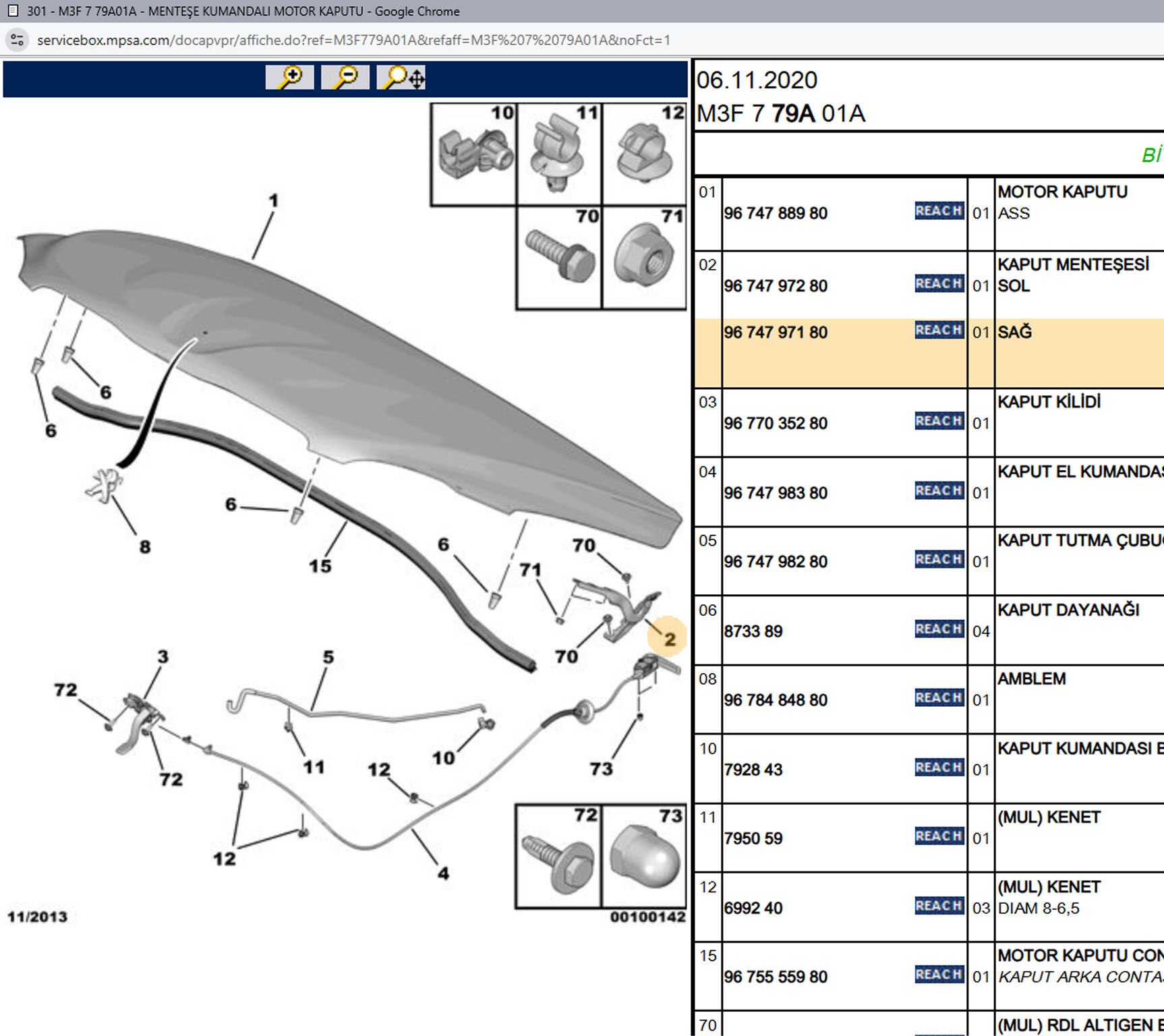Select highlighted callout number 2 in diagram
This screenshot has width=1164, height=1036.
tap(668, 638)
